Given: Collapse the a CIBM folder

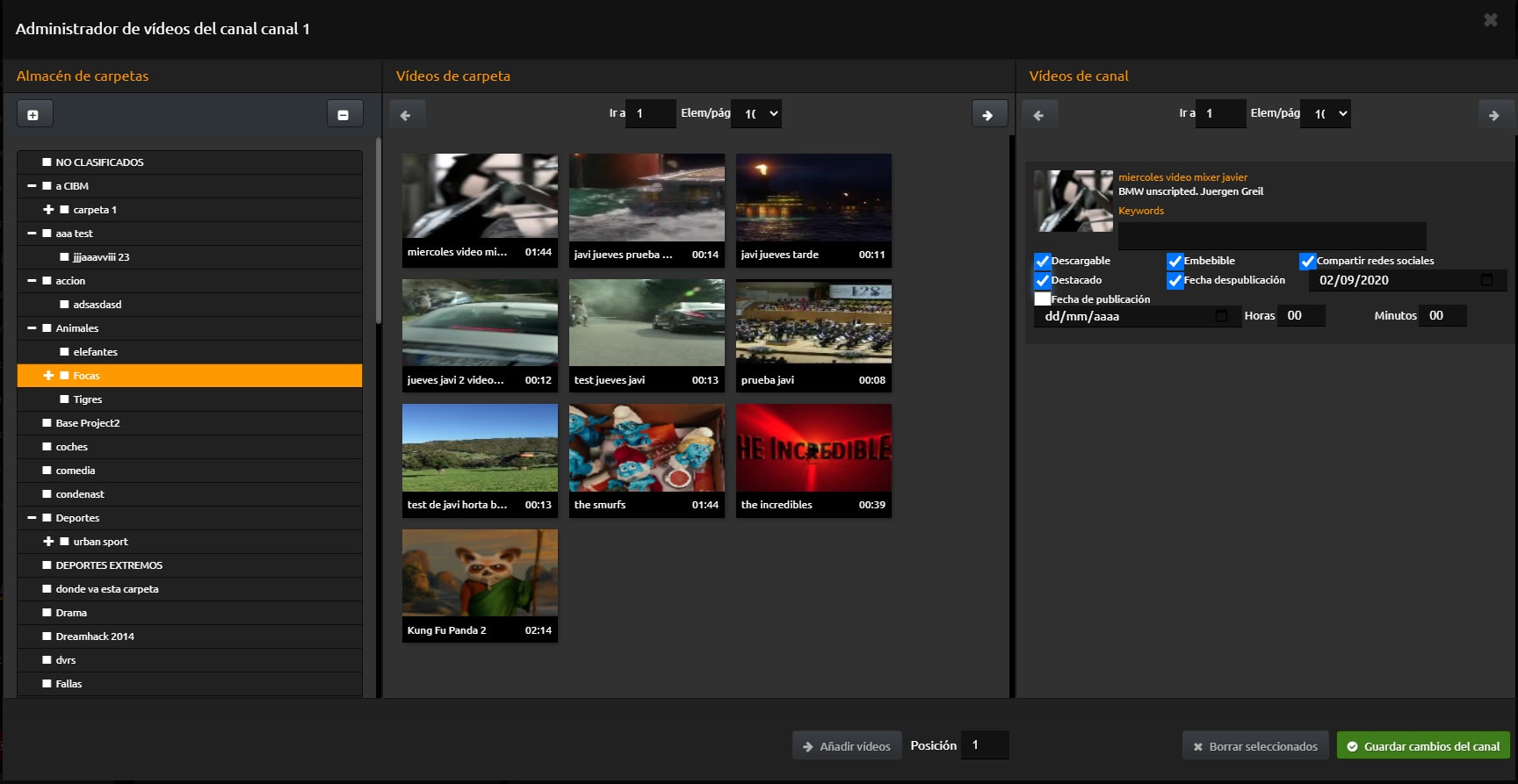Looking at the screenshot, I should click(32, 186).
